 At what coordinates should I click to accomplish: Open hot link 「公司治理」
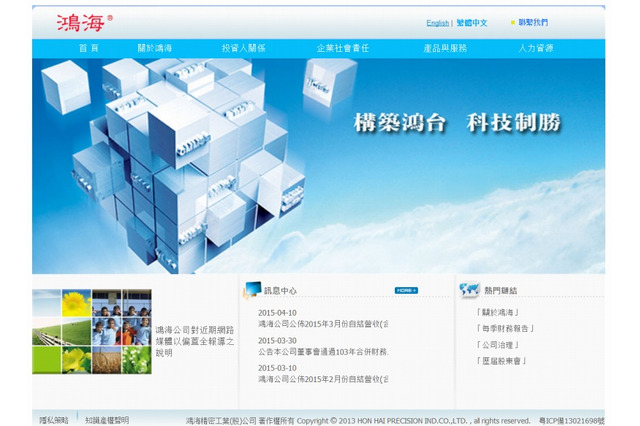pos(497,345)
